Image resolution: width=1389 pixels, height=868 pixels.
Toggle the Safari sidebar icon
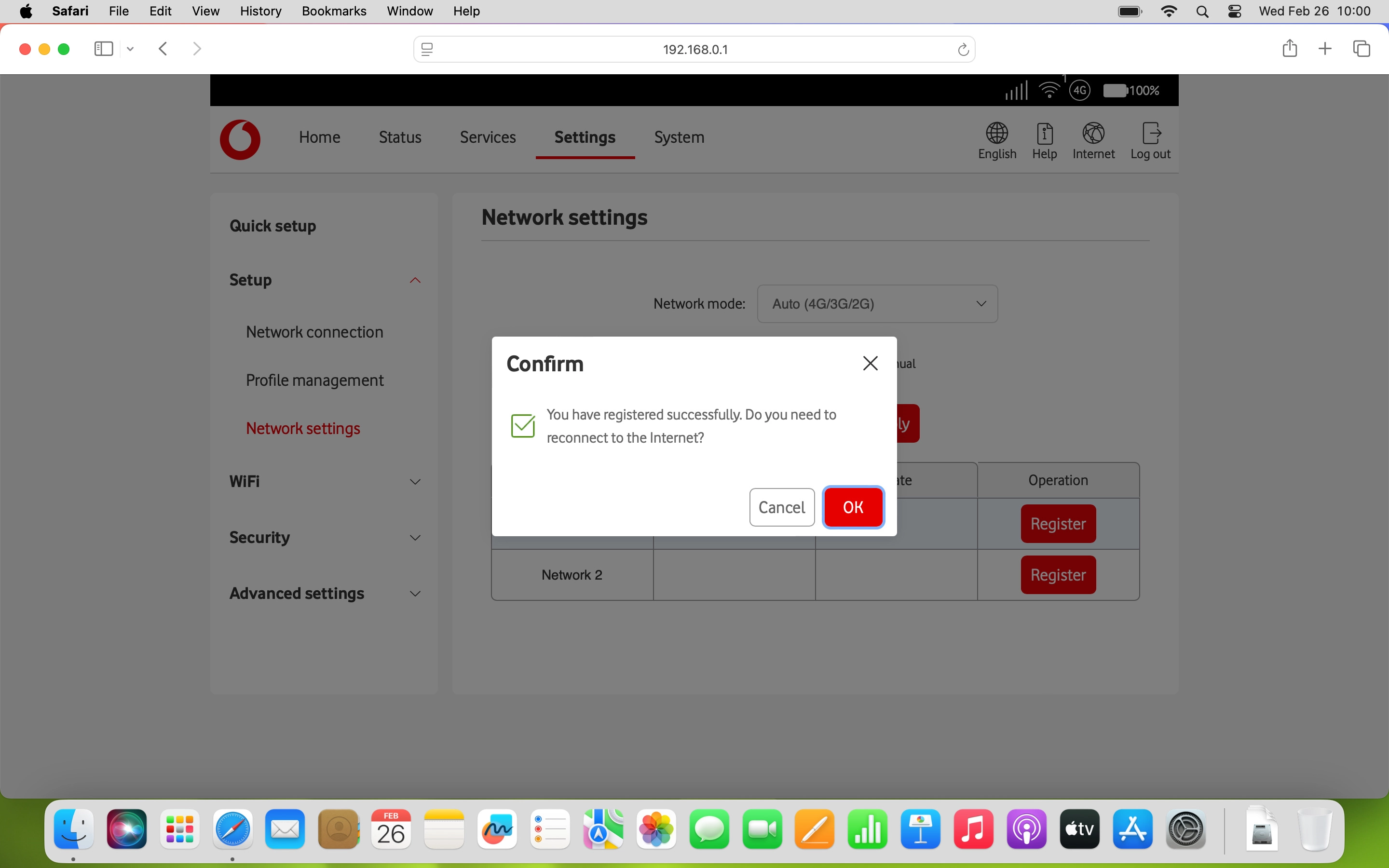coord(103,49)
